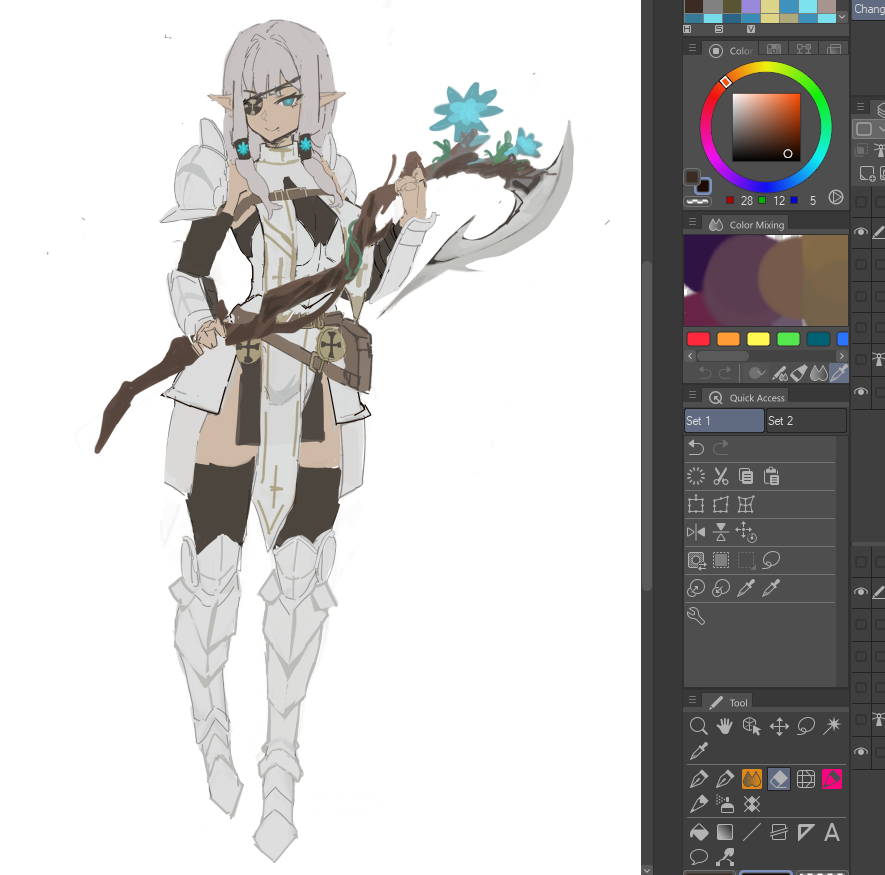Select the Move layer tool
The image size is (885, 875).
(779, 726)
